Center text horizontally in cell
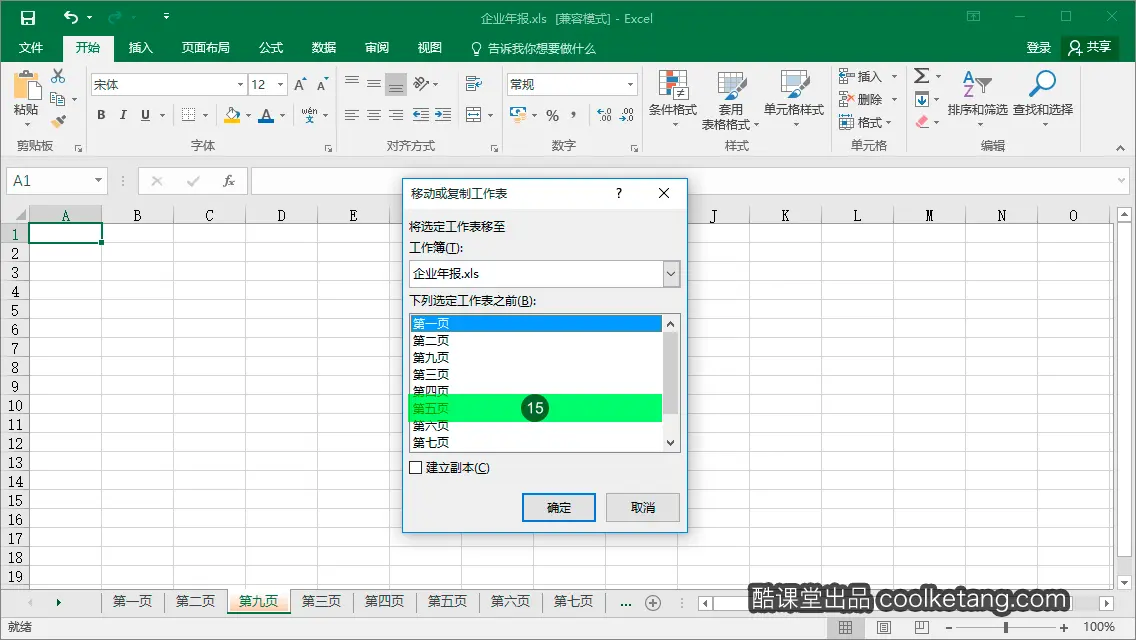This screenshot has width=1136, height=640. click(x=374, y=115)
